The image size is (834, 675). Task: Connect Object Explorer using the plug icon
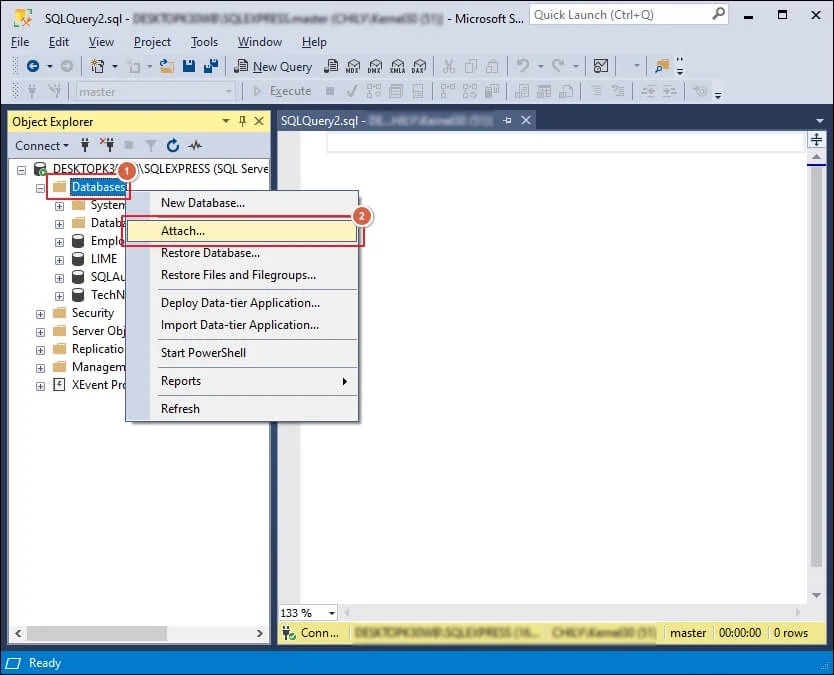tap(85, 145)
